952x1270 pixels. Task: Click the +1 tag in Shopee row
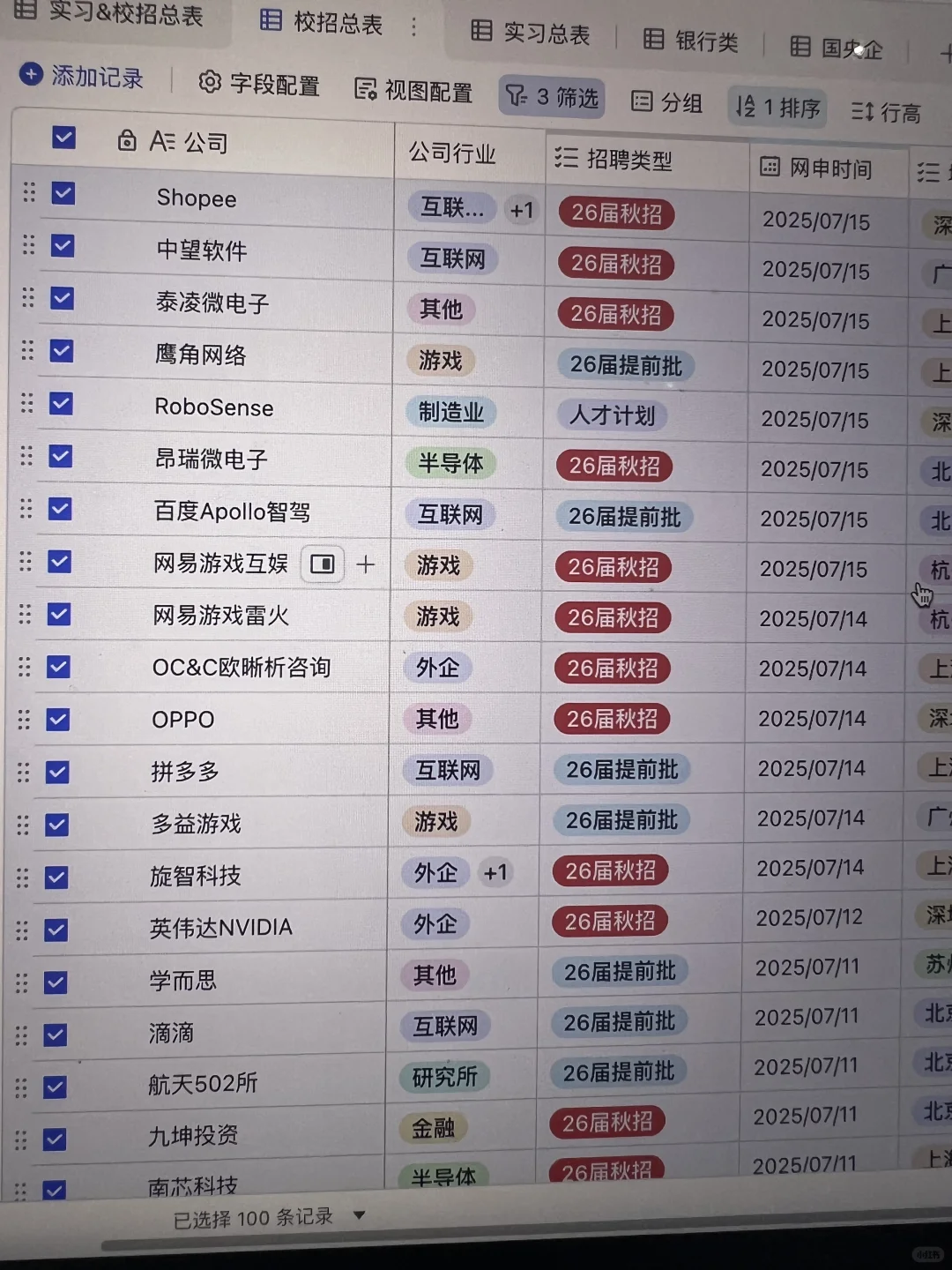point(522,210)
